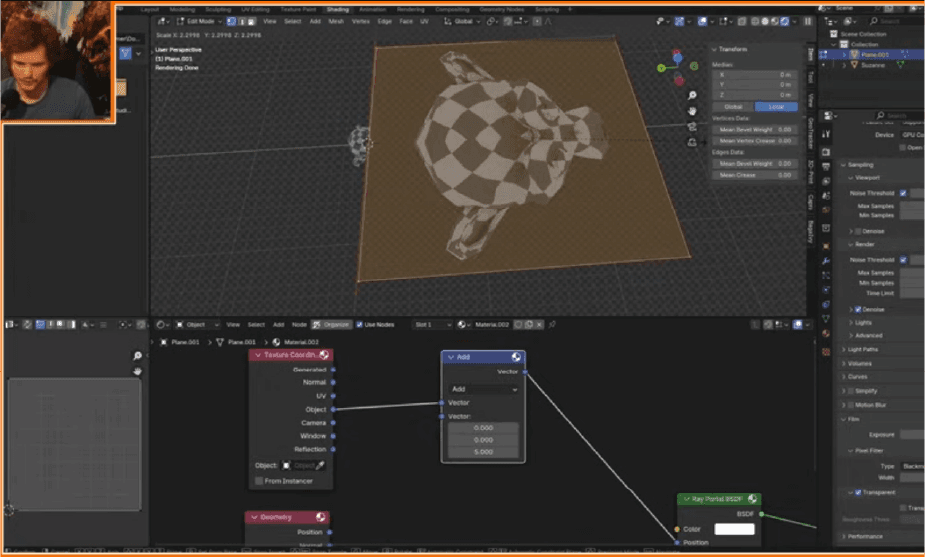Click the Global transform button
This screenshot has width=925, height=558.
(733, 106)
